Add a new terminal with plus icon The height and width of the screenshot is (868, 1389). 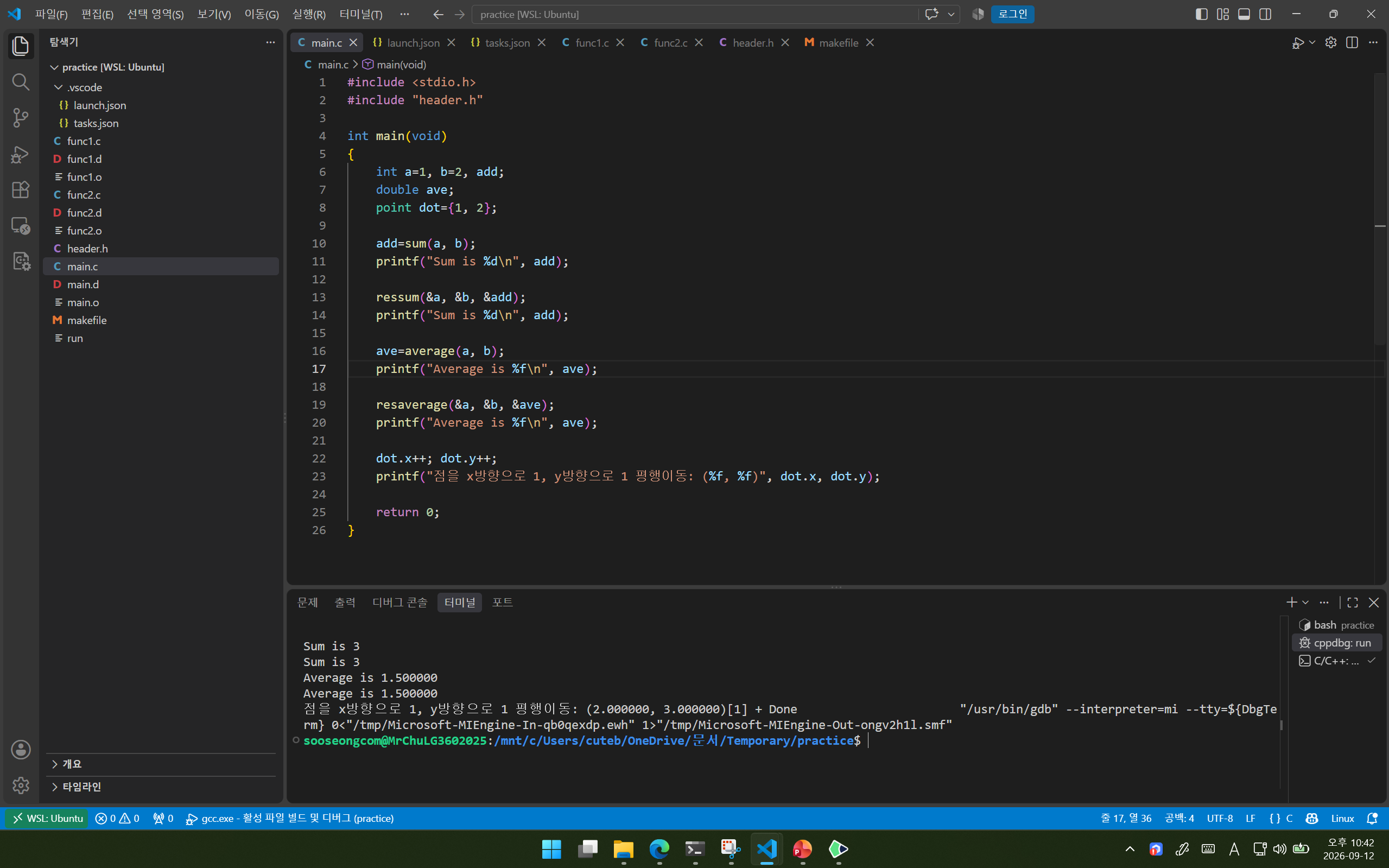pos(1291,602)
